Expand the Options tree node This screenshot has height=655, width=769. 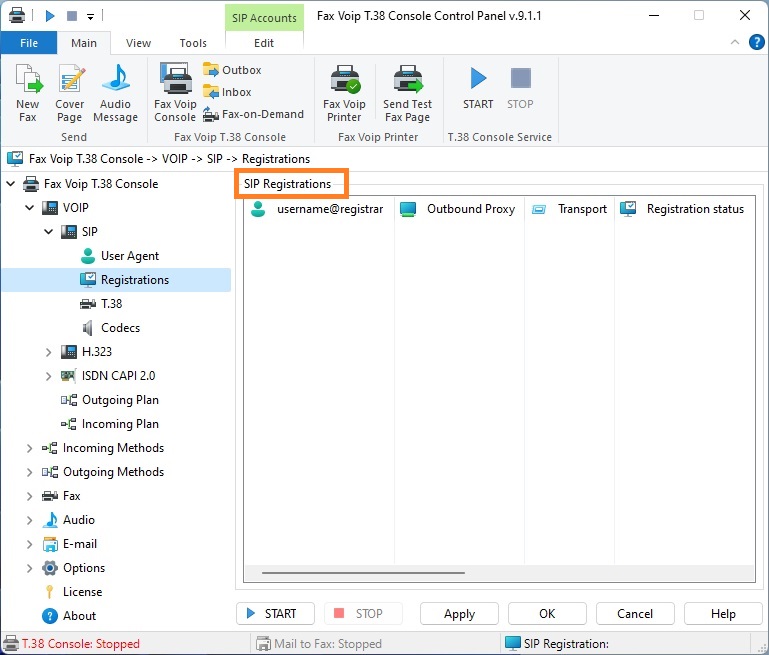29,568
